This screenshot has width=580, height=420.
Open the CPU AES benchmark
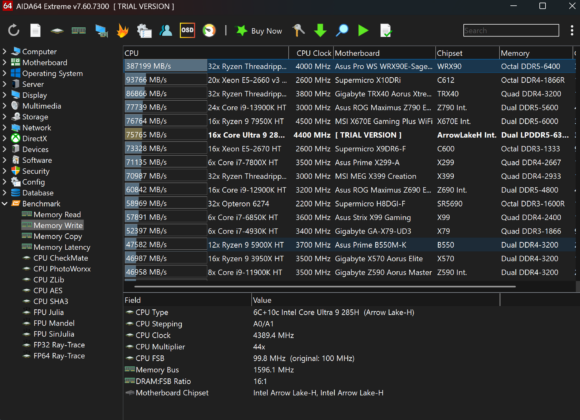48,290
